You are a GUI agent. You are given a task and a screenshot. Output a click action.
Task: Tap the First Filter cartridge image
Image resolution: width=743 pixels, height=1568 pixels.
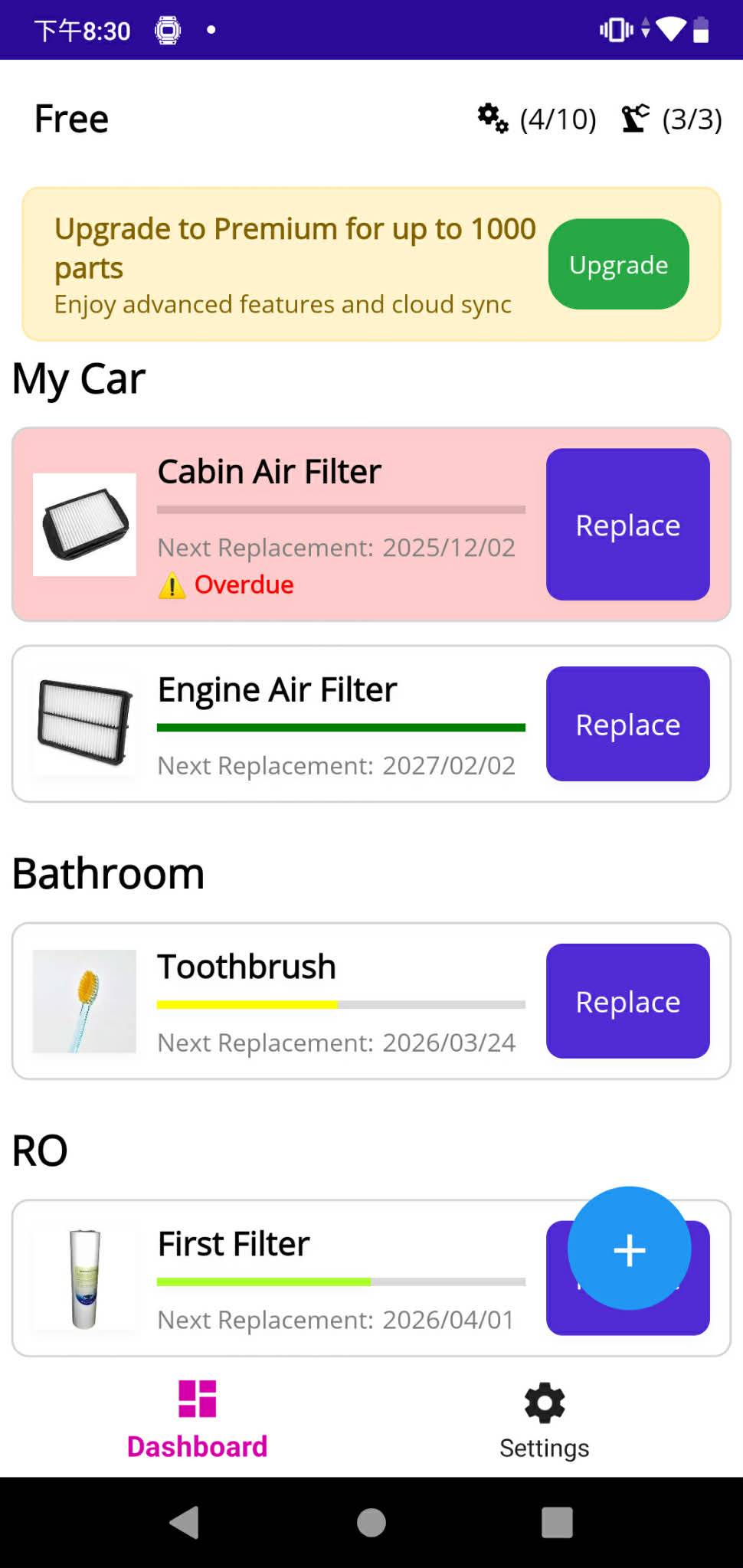(x=84, y=1278)
